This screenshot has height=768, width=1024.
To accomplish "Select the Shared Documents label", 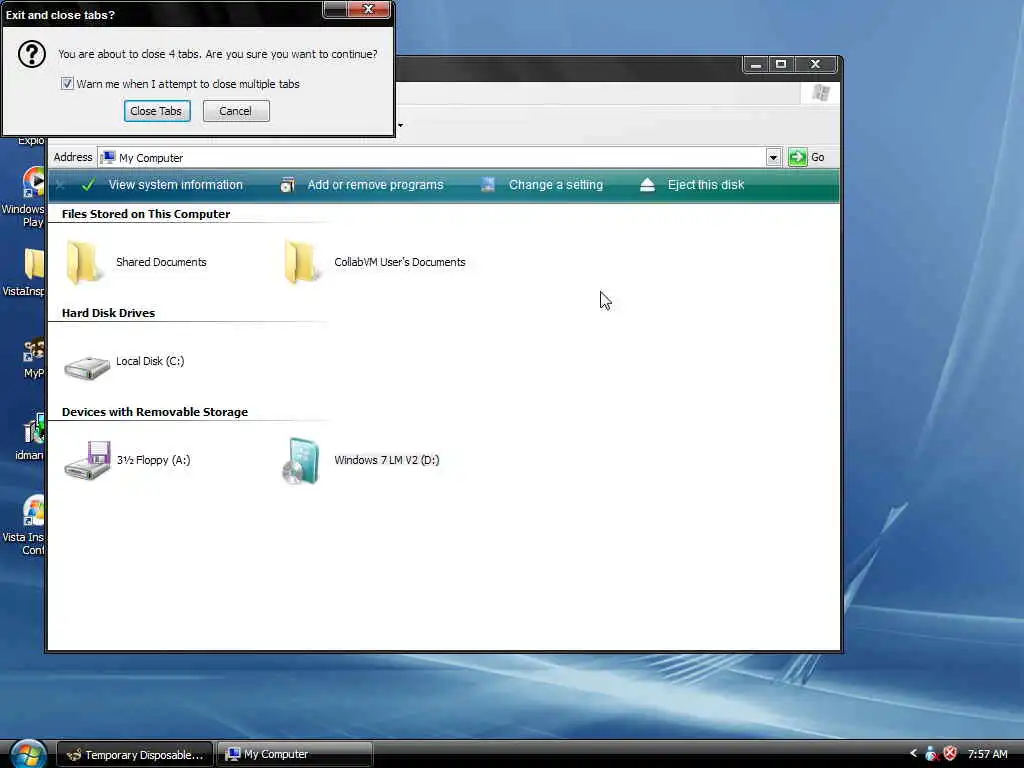I will [x=161, y=262].
